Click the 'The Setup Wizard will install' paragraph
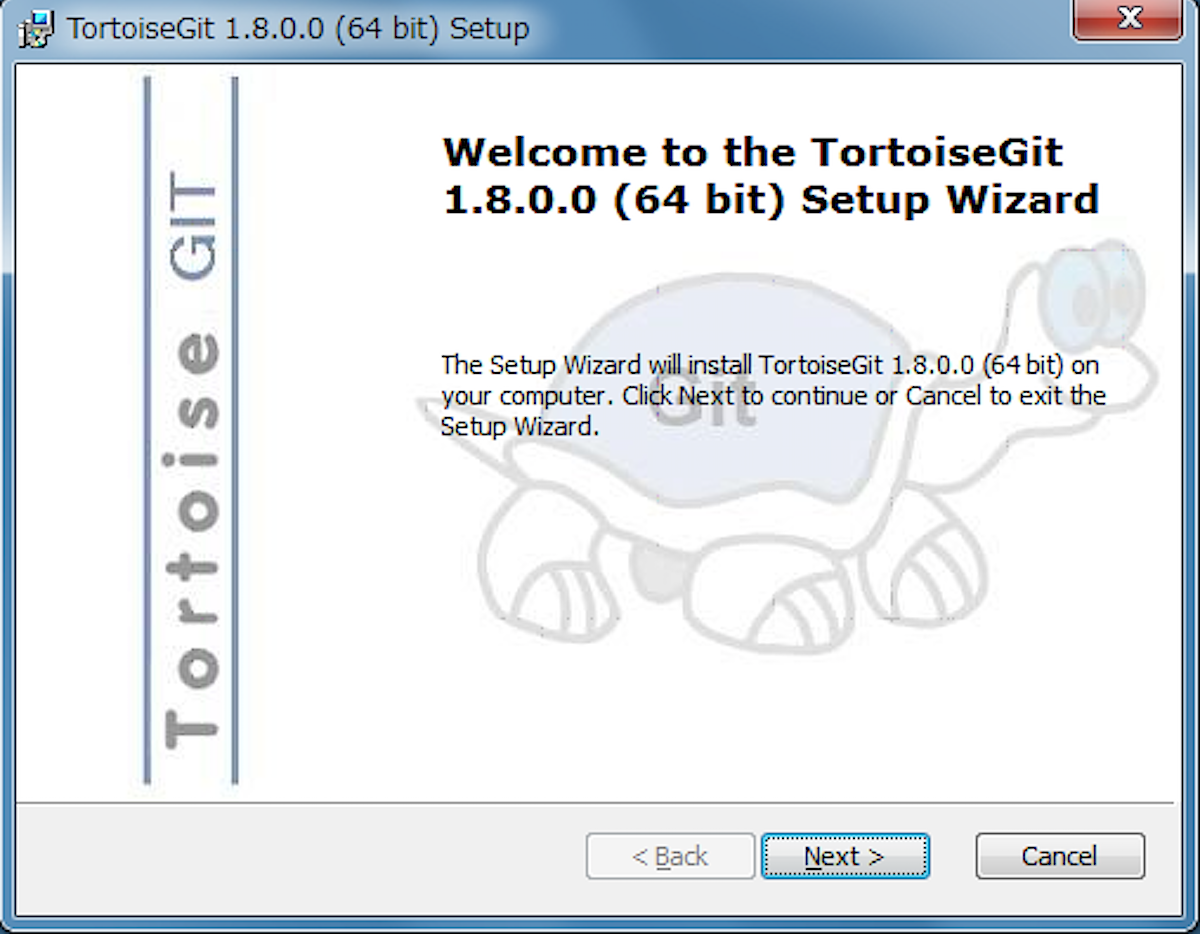 point(773,395)
